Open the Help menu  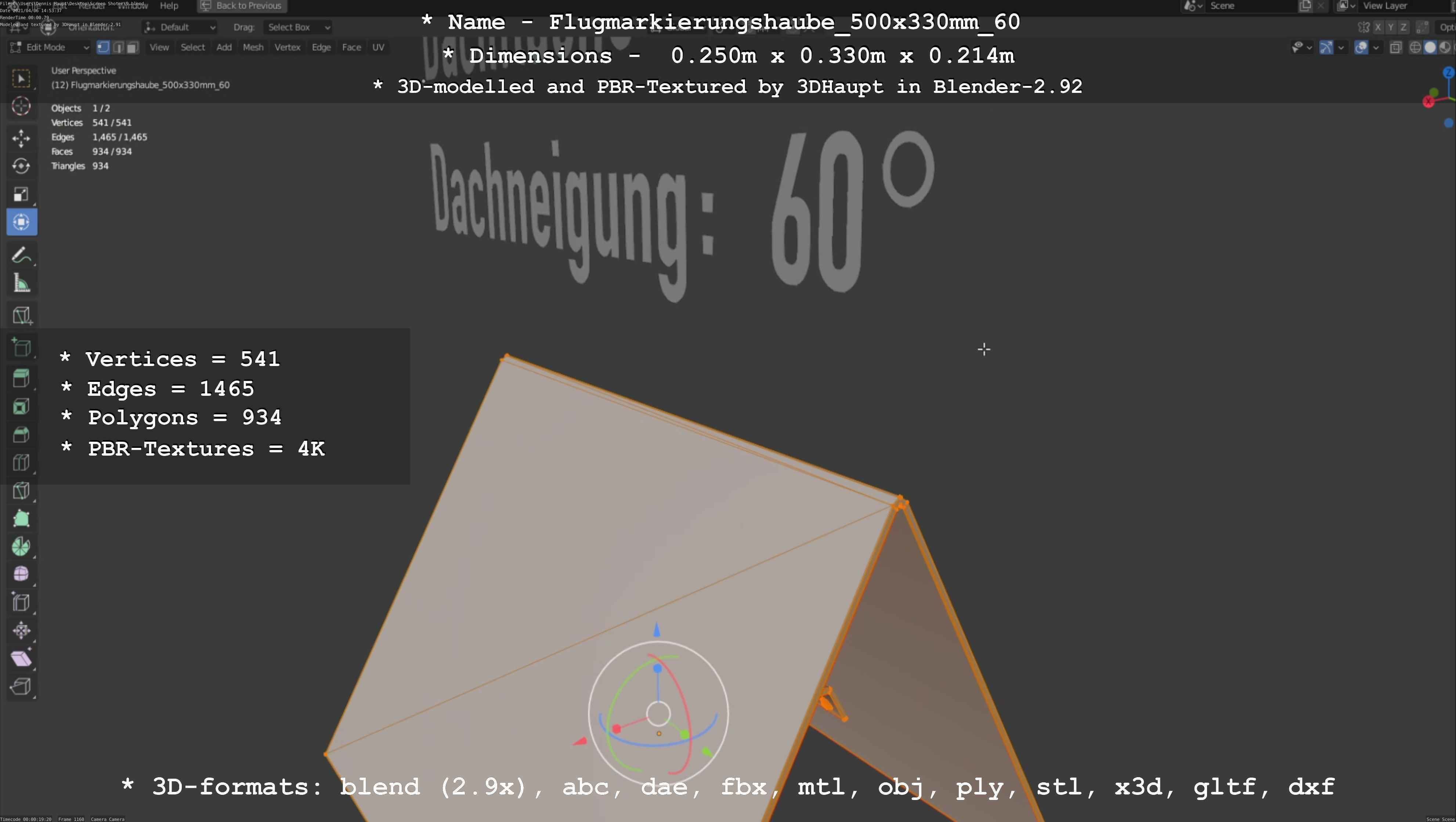coord(169,6)
